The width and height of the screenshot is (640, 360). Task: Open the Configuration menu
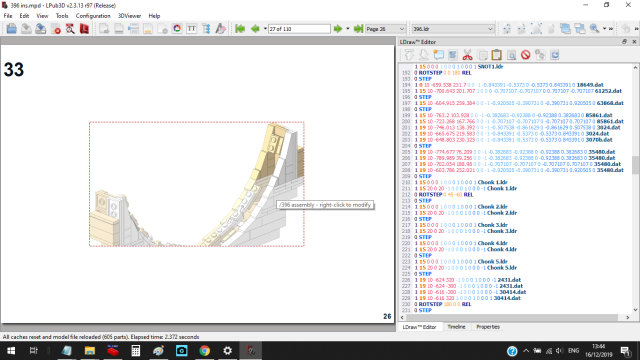(93, 16)
